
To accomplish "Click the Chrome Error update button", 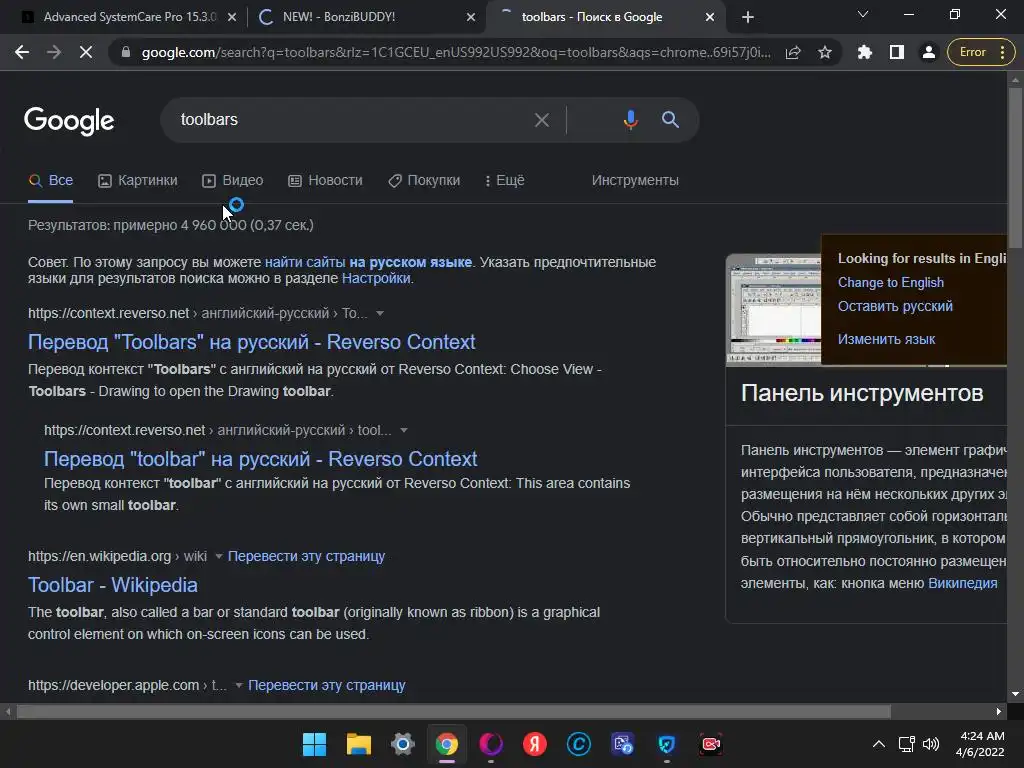I will pos(982,52).
